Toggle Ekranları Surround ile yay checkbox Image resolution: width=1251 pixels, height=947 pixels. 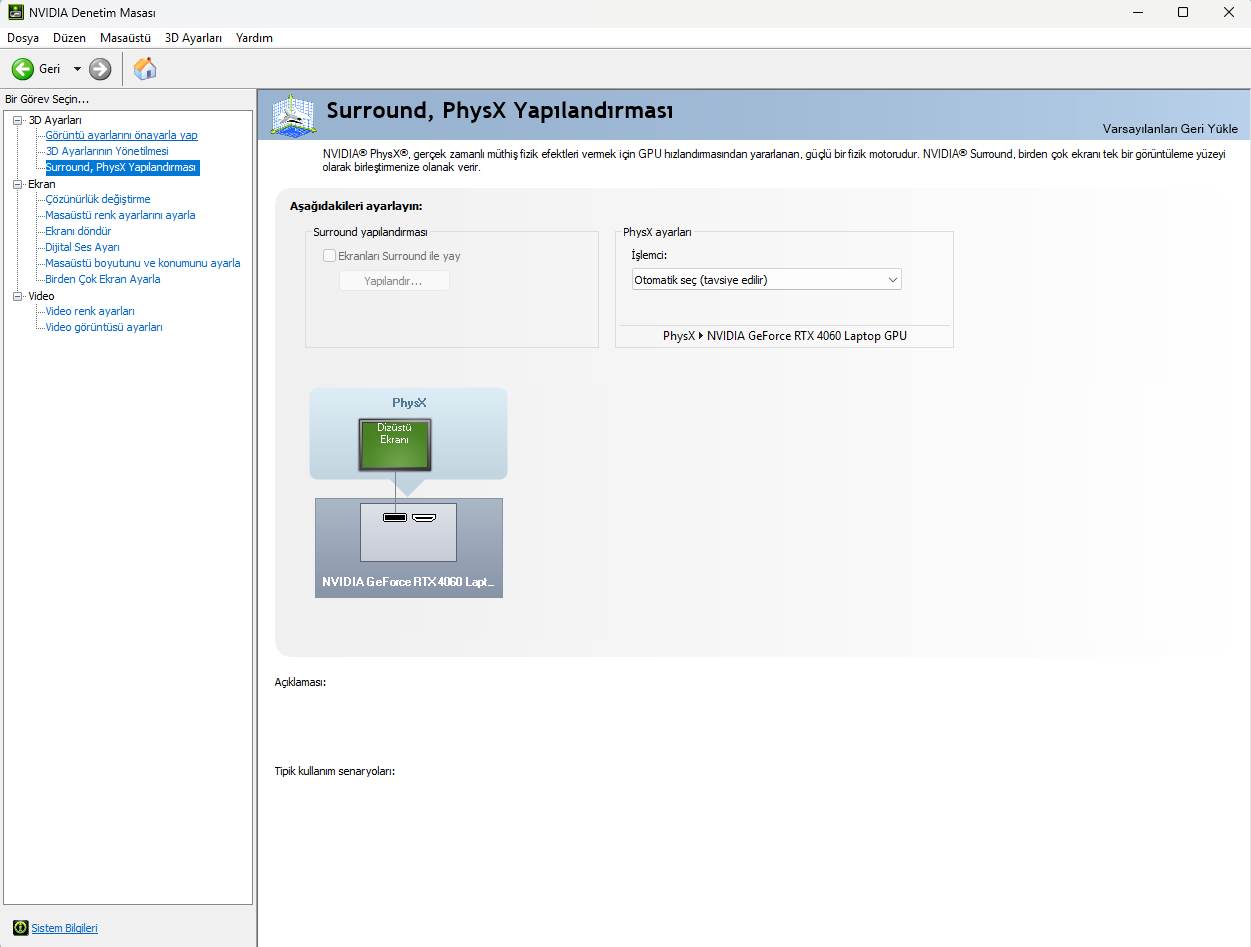tap(329, 256)
